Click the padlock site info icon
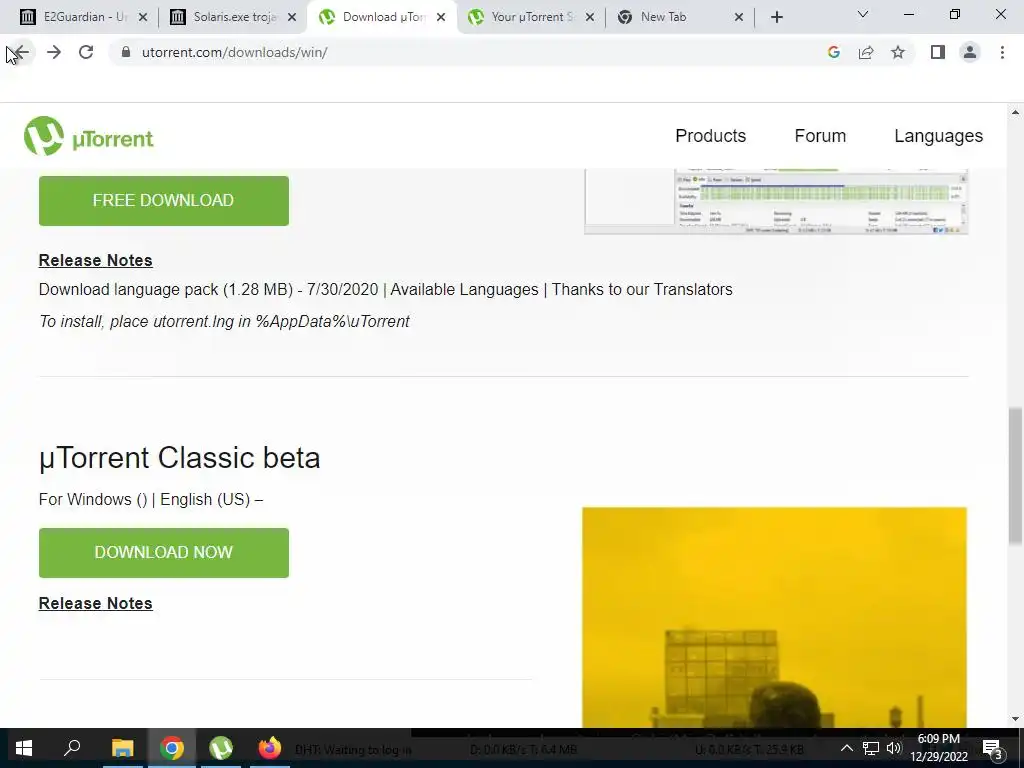This screenshot has height=768, width=1024. (x=126, y=52)
